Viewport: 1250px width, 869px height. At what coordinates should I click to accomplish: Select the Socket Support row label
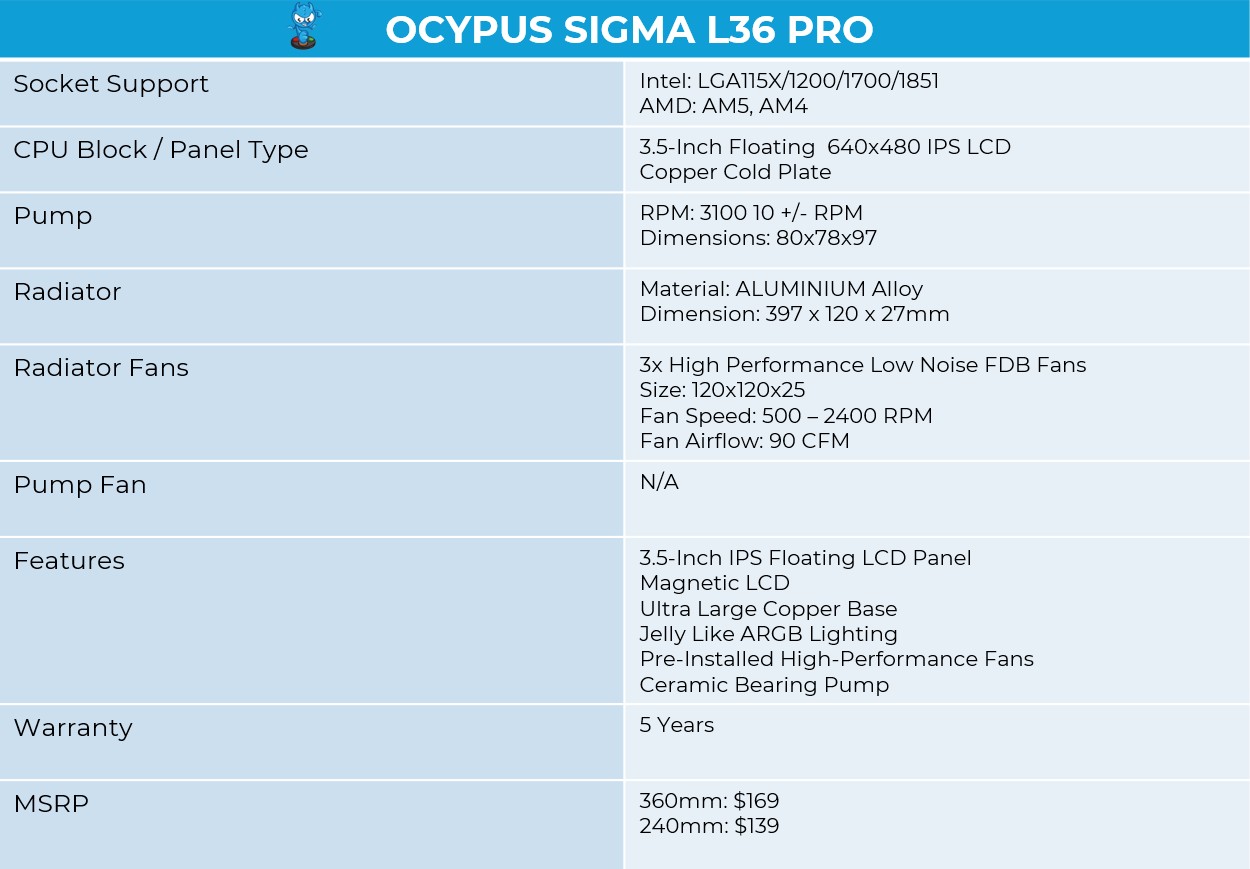(111, 84)
